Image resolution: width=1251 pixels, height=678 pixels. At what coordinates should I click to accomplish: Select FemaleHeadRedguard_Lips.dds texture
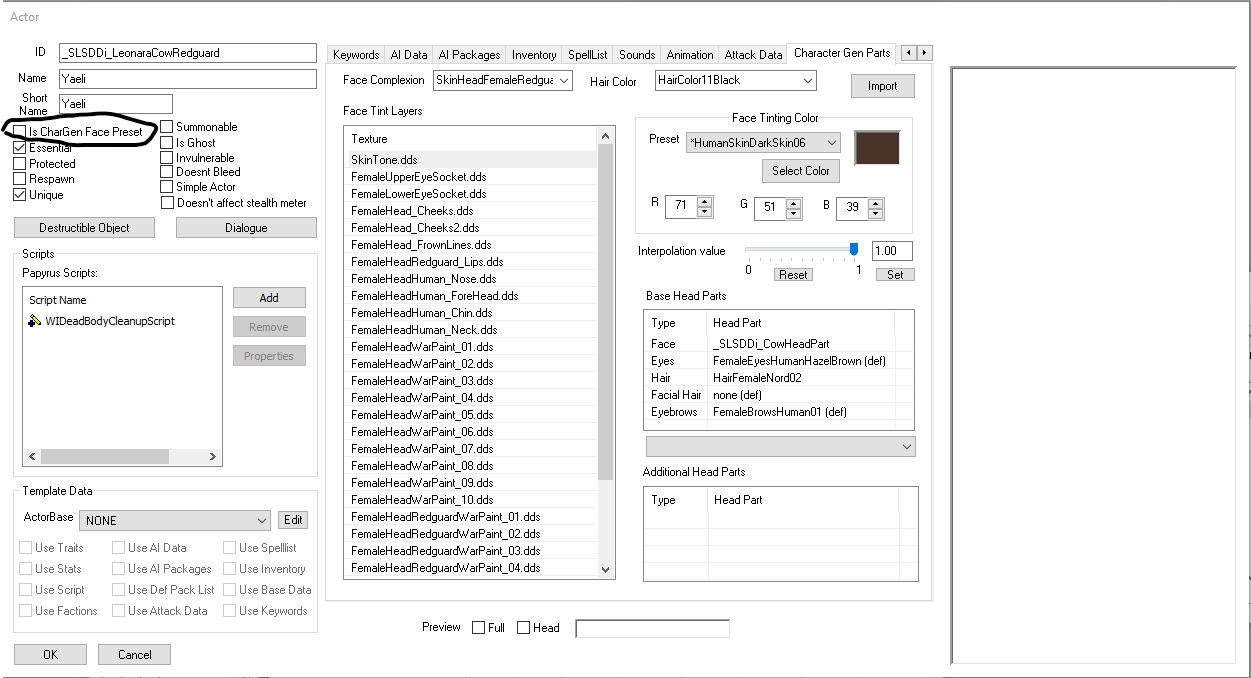tap(470, 262)
